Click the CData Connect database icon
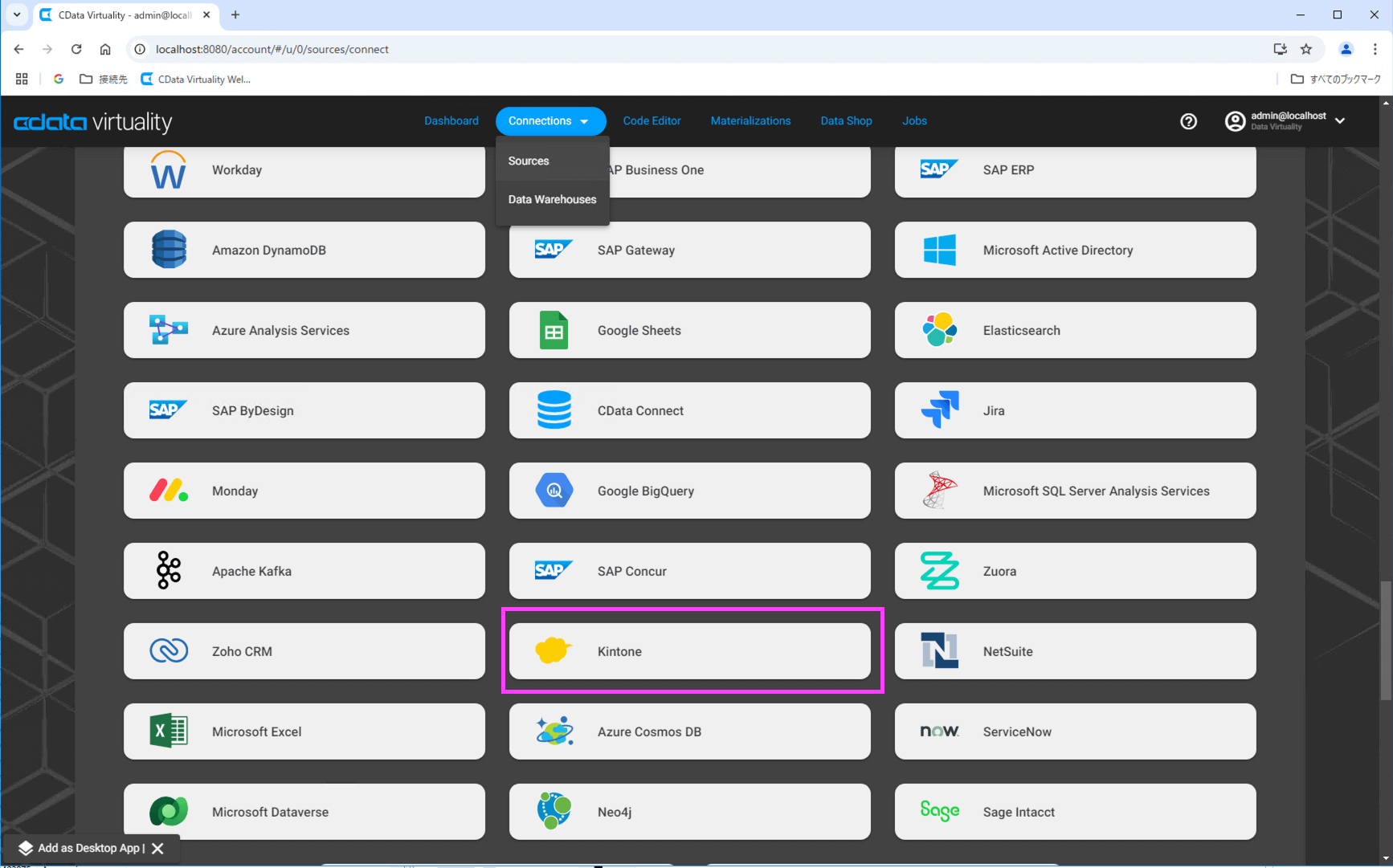 (554, 410)
